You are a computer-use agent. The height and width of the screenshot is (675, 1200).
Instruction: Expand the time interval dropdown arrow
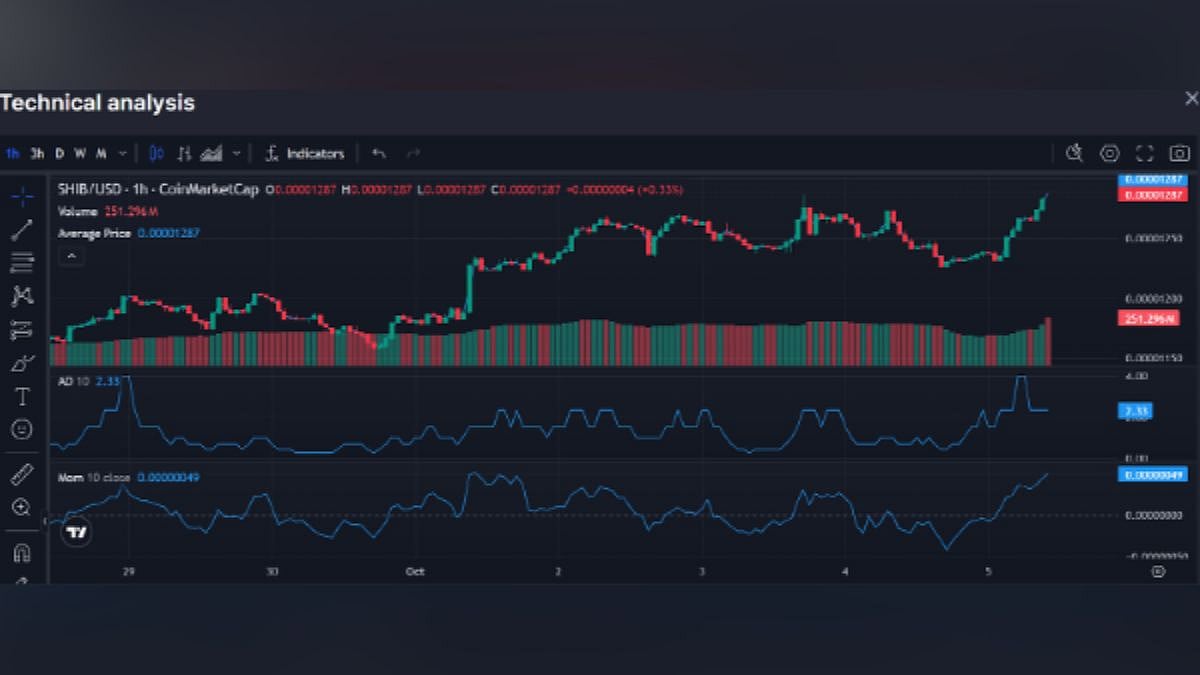123,154
